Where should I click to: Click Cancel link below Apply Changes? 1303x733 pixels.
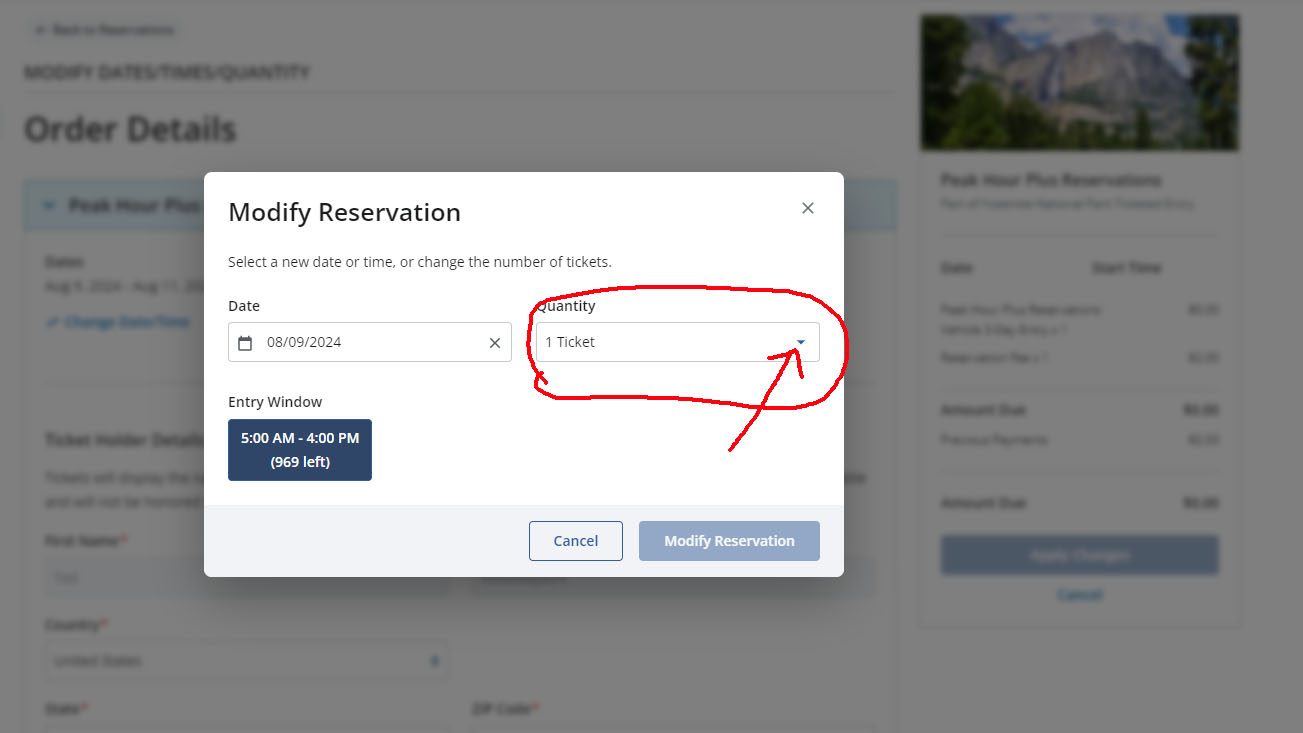coord(1079,594)
